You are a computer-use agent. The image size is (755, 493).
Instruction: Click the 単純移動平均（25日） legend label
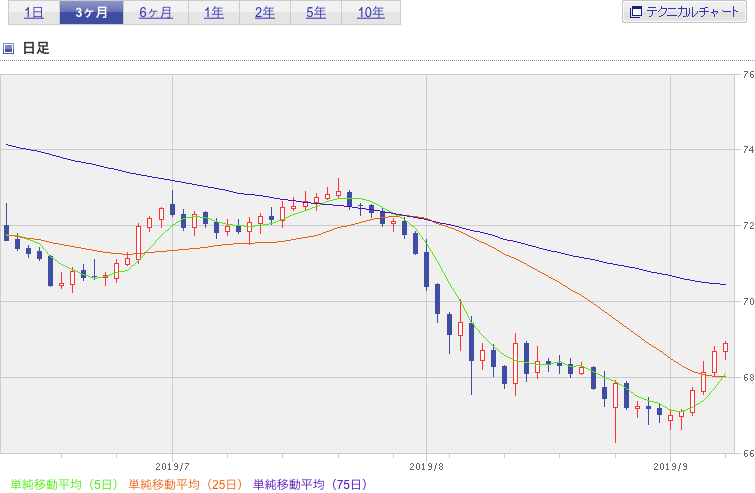[x=185, y=484]
